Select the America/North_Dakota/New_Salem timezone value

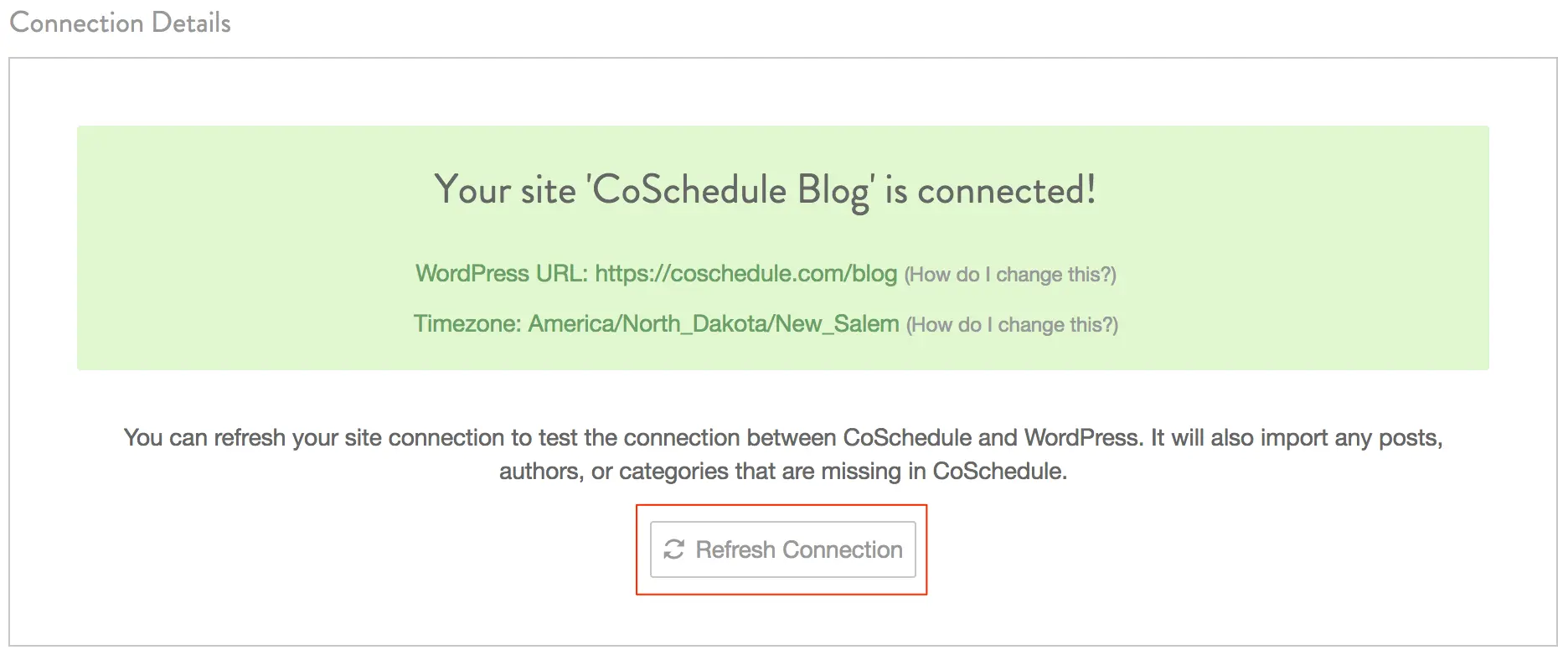(x=714, y=324)
